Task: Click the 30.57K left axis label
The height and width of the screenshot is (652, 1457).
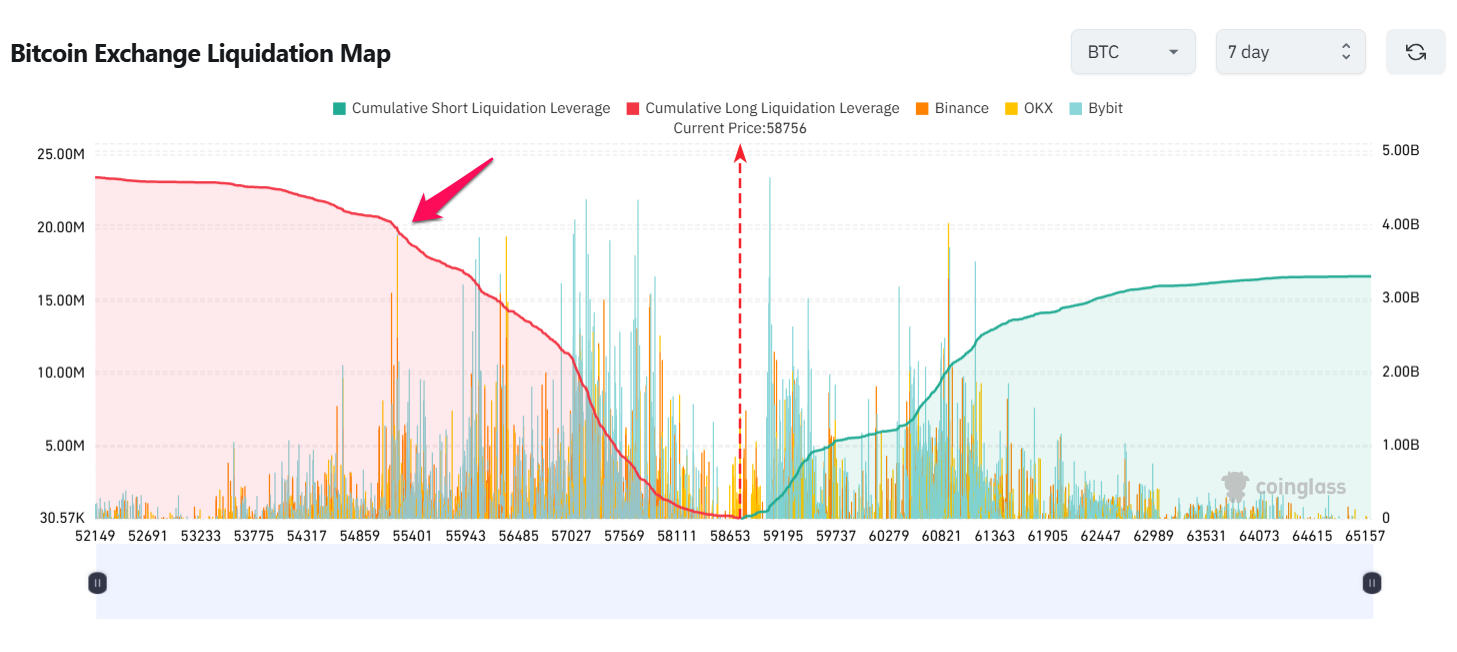Action: click(x=61, y=518)
